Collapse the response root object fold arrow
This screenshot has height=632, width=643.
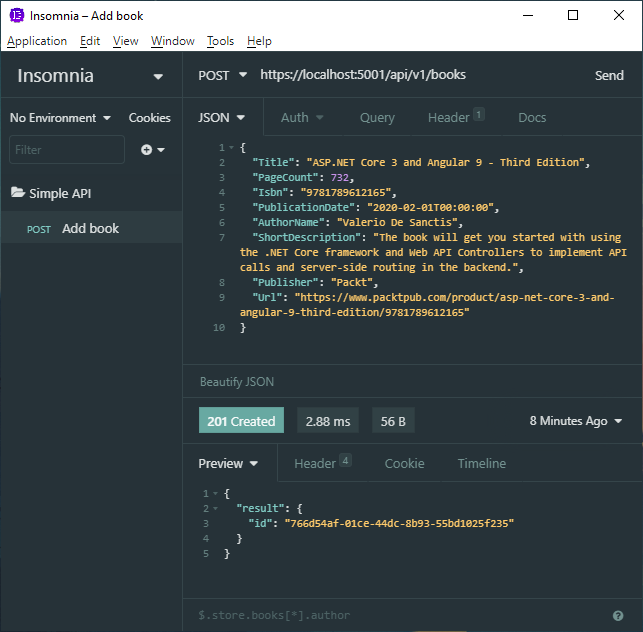tap(215, 493)
